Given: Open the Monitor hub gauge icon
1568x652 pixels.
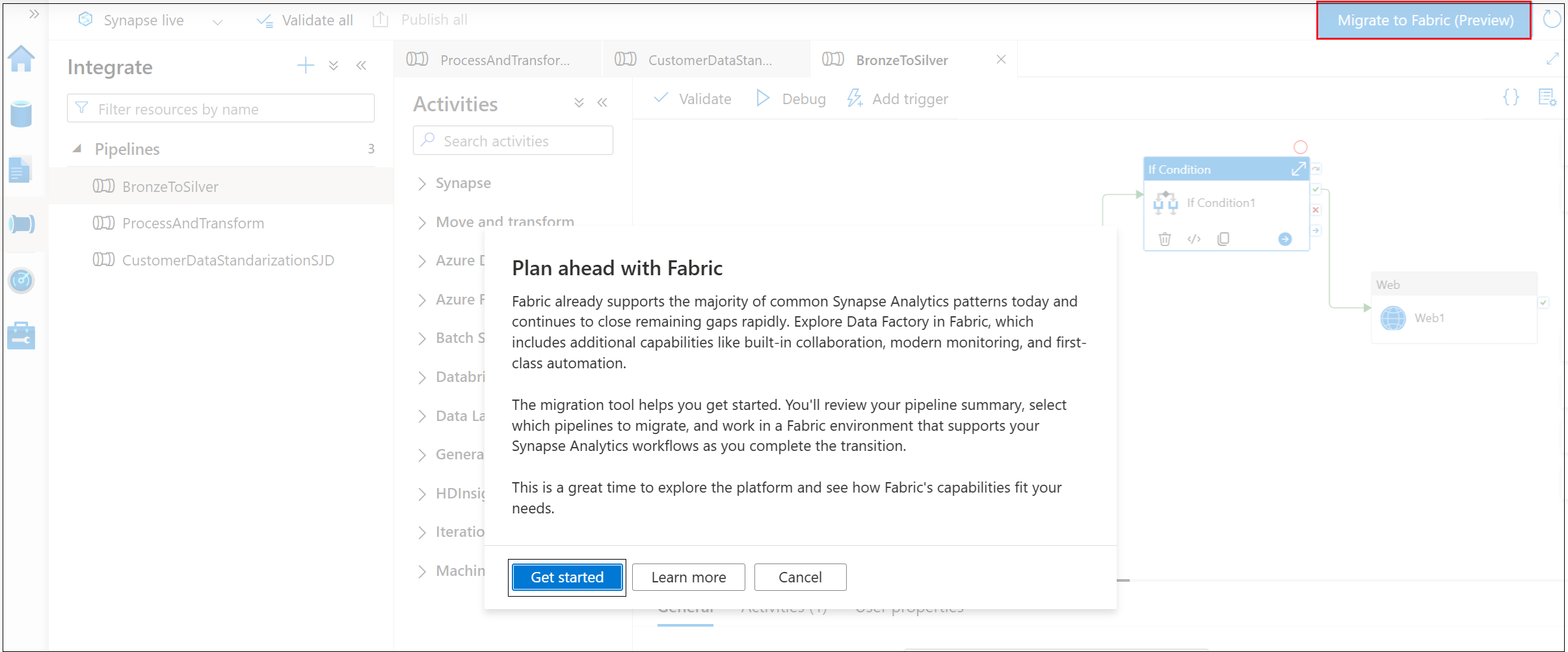Looking at the screenshot, I should [21, 280].
